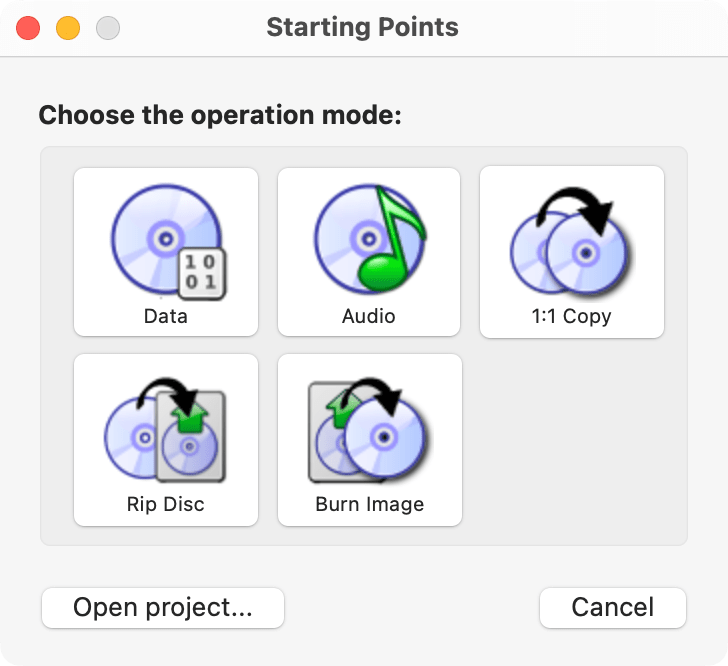Click the "Burn Image" caption text
The height and width of the screenshot is (666, 728).
(370, 504)
